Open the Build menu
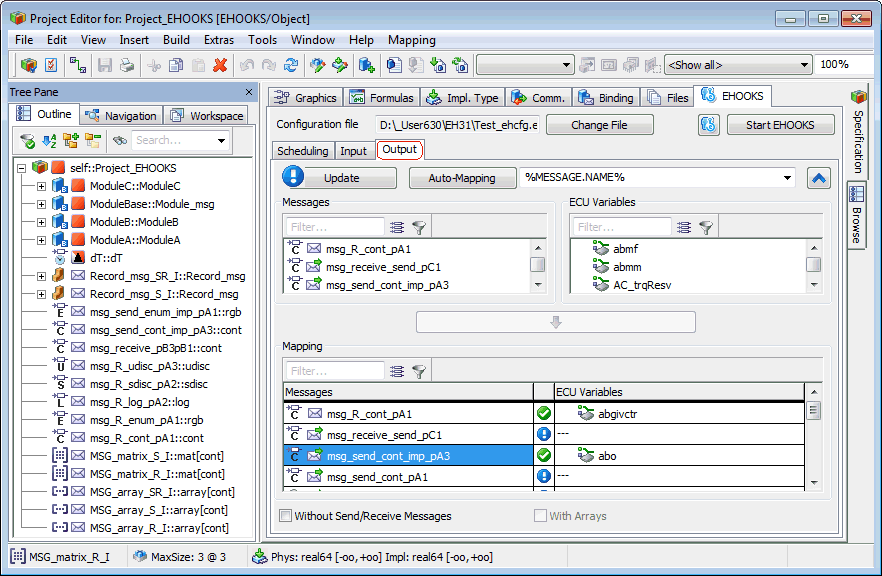The height and width of the screenshot is (576, 882). tap(176, 40)
